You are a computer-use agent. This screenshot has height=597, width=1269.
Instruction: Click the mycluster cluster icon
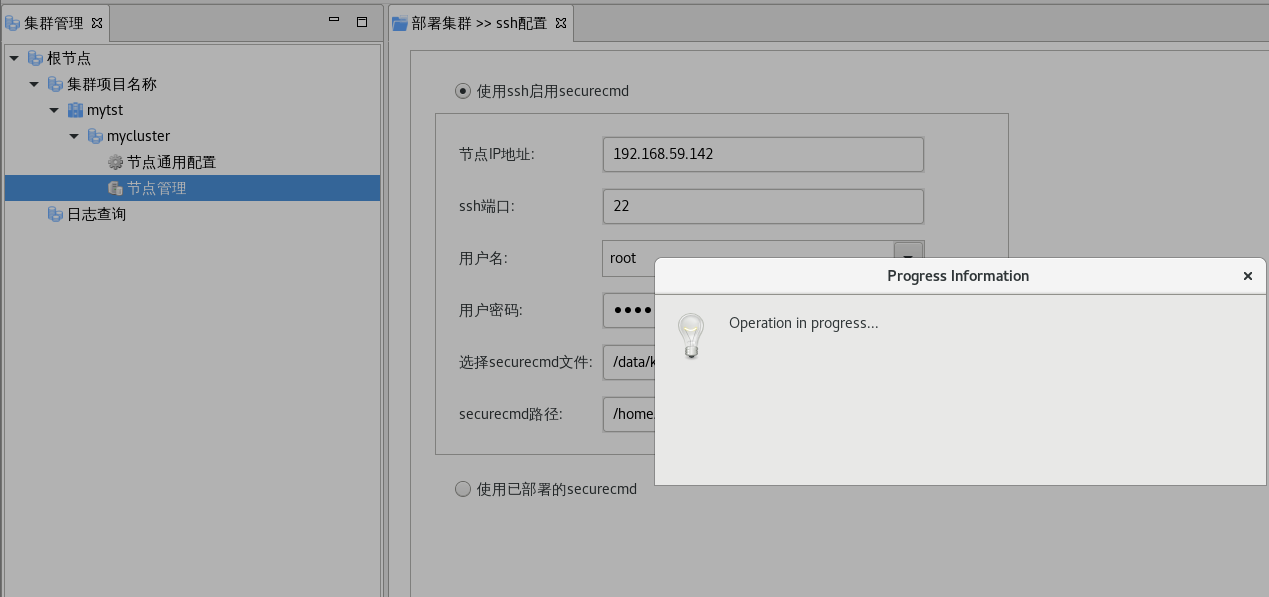click(95, 136)
